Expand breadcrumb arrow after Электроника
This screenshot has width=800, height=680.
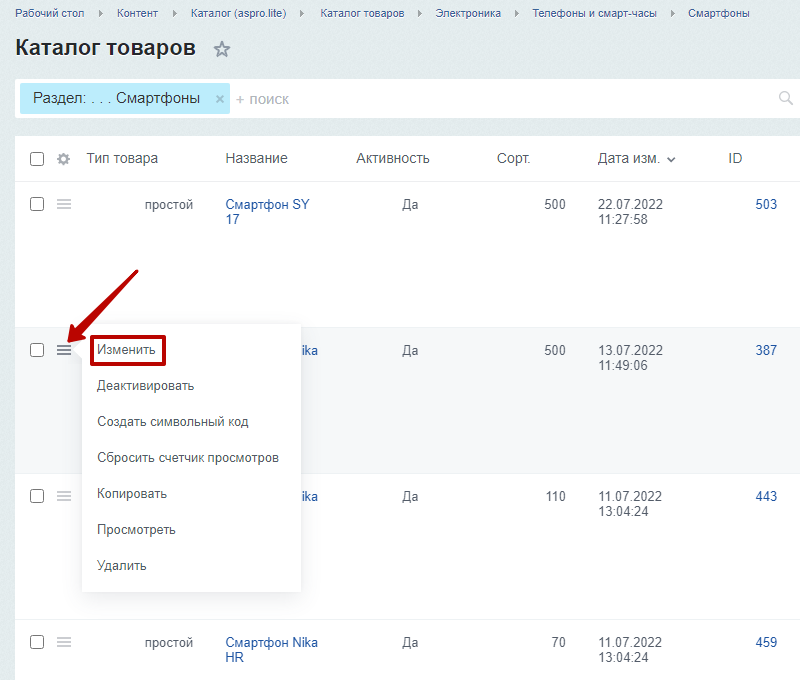(516, 13)
